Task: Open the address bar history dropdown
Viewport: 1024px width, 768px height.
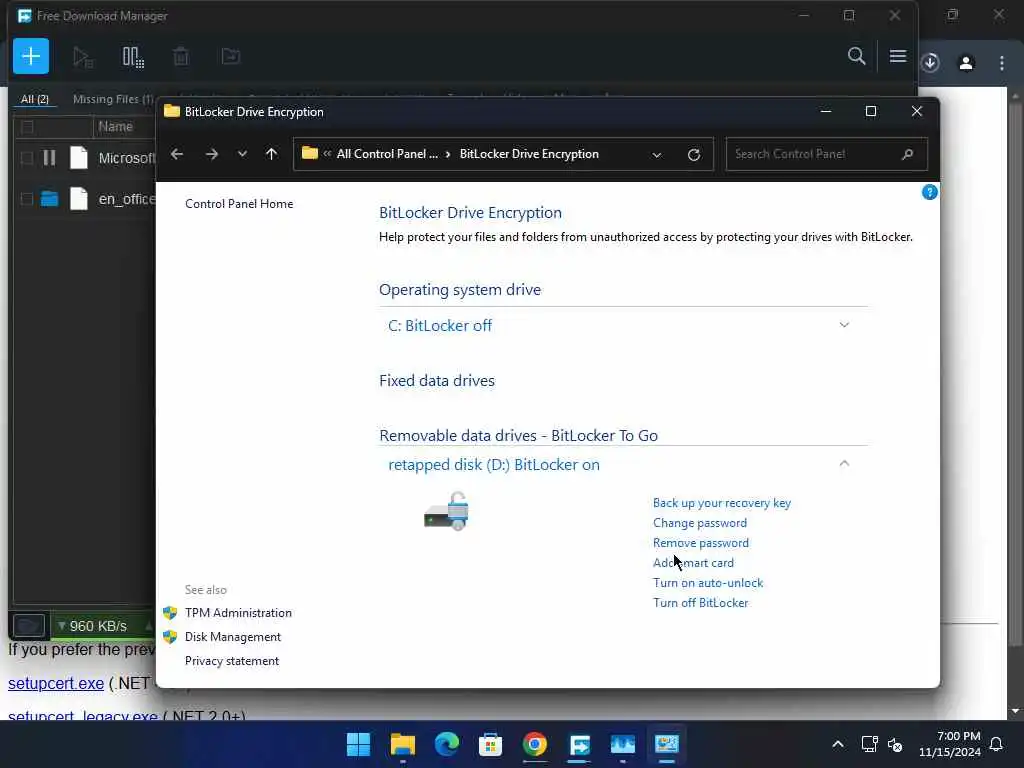Action: point(657,155)
